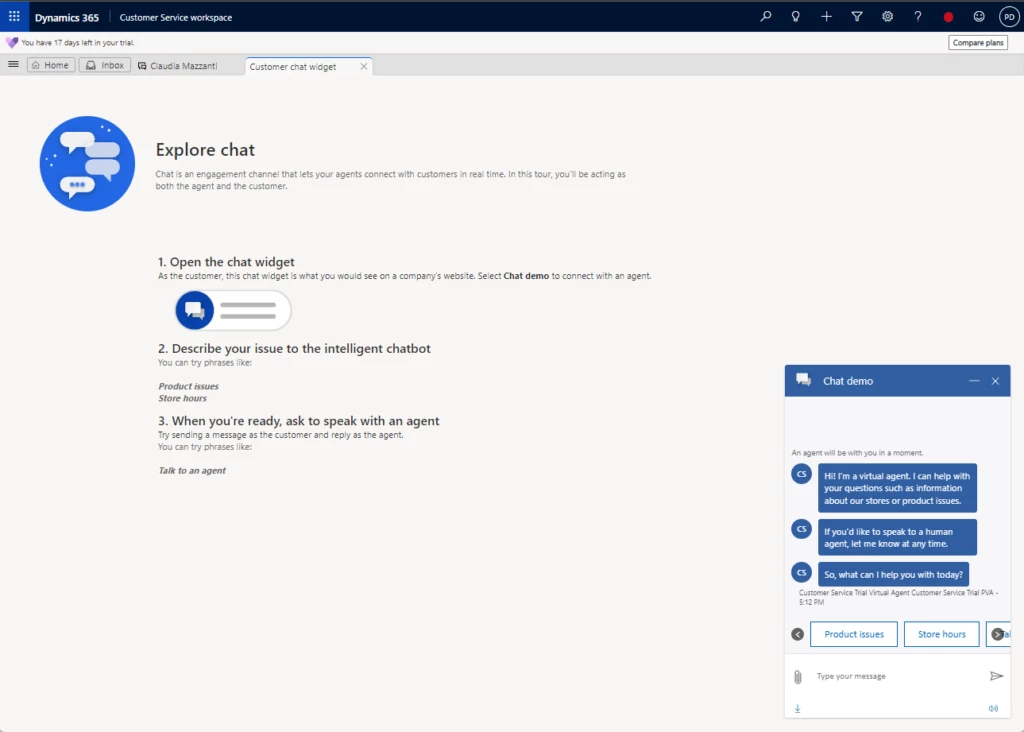This screenshot has height=732, width=1024.
Task: Select the search magnifier icon
Action: pos(764,16)
